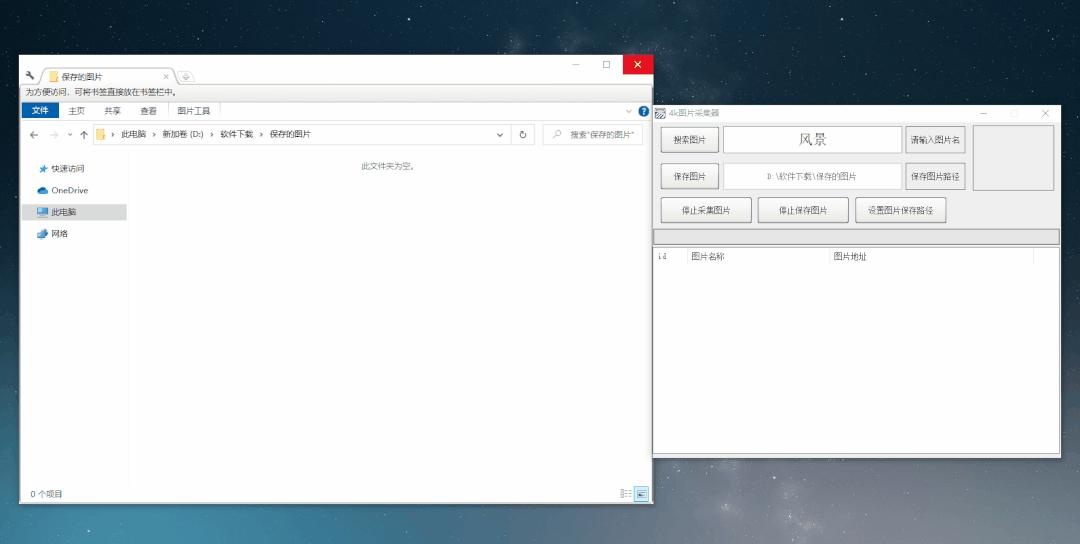Viewport: 1080px width, 544px height.
Task: Switch Explorer to large icons view
Action: (641, 494)
